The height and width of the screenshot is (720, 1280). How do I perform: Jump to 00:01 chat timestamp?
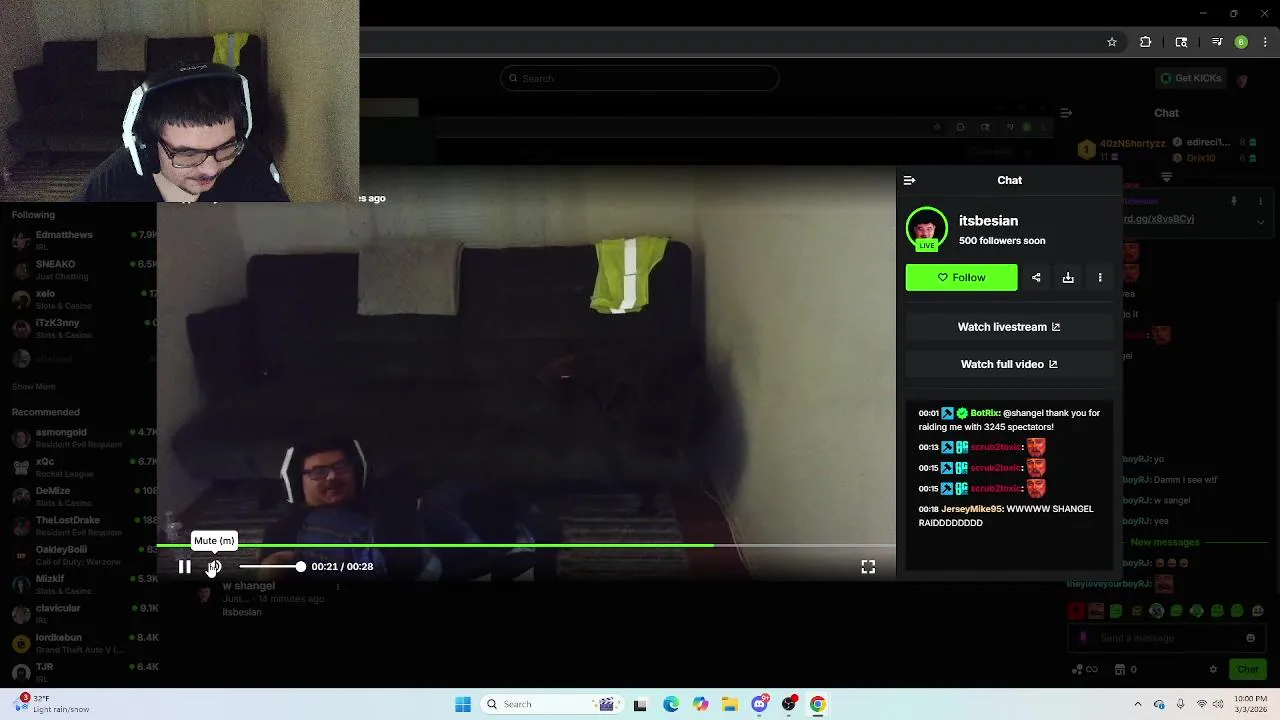[x=929, y=413]
